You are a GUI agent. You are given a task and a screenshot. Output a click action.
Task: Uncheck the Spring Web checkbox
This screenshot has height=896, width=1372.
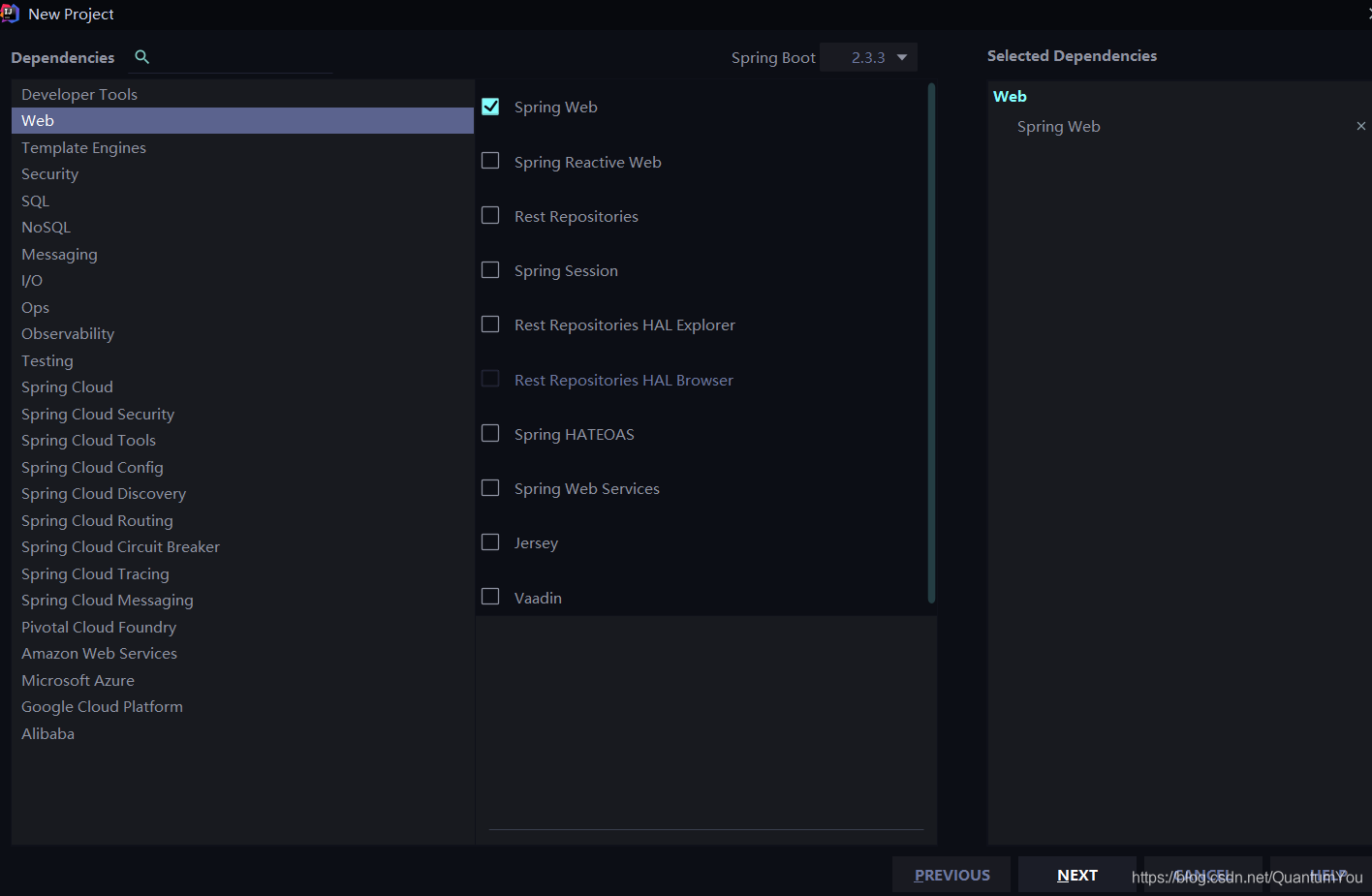point(490,107)
